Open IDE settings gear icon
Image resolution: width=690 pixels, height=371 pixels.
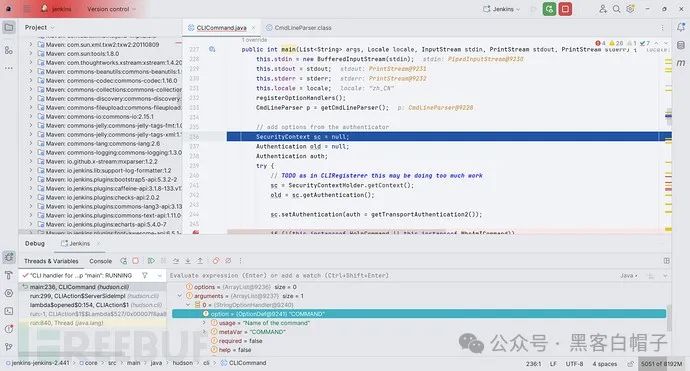tap(631, 9)
